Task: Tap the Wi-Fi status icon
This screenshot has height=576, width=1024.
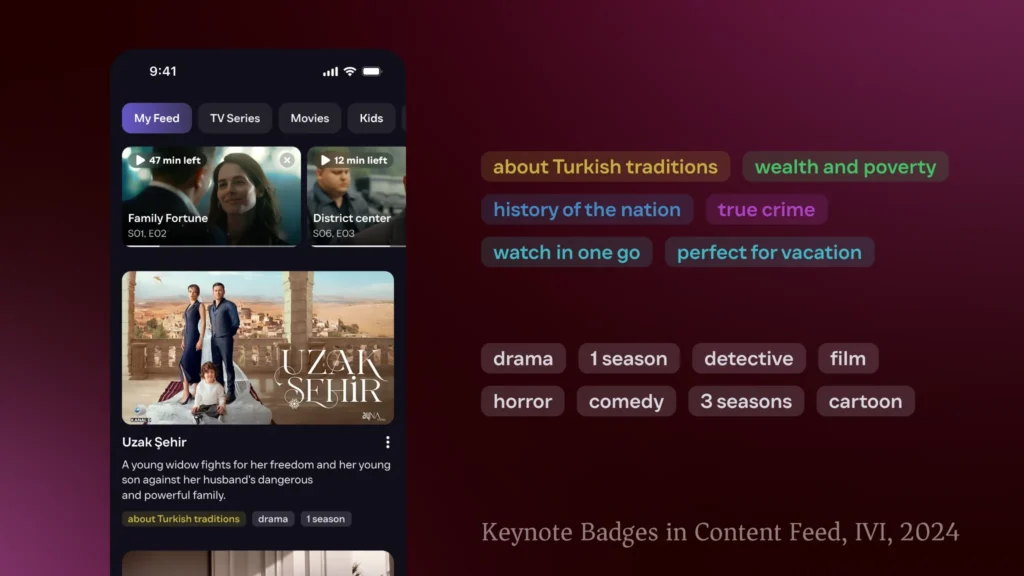Action: pos(350,72)
